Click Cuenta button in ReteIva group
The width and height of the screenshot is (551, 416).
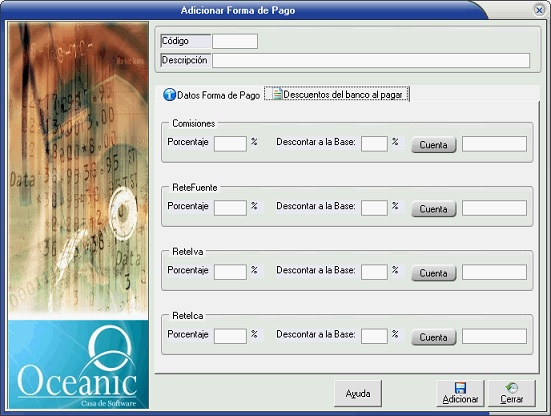point(434,273)
